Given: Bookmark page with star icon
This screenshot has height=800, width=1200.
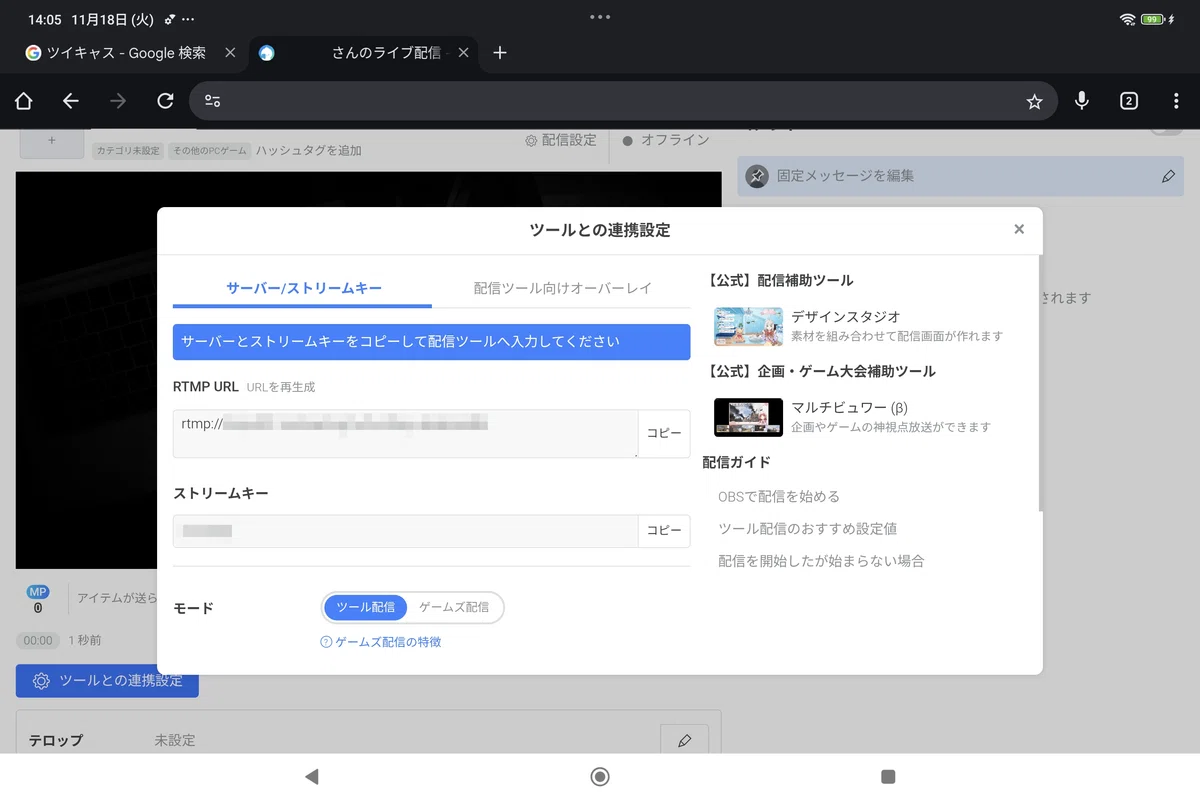Looking at the screenshot, I should (1034, 101).
